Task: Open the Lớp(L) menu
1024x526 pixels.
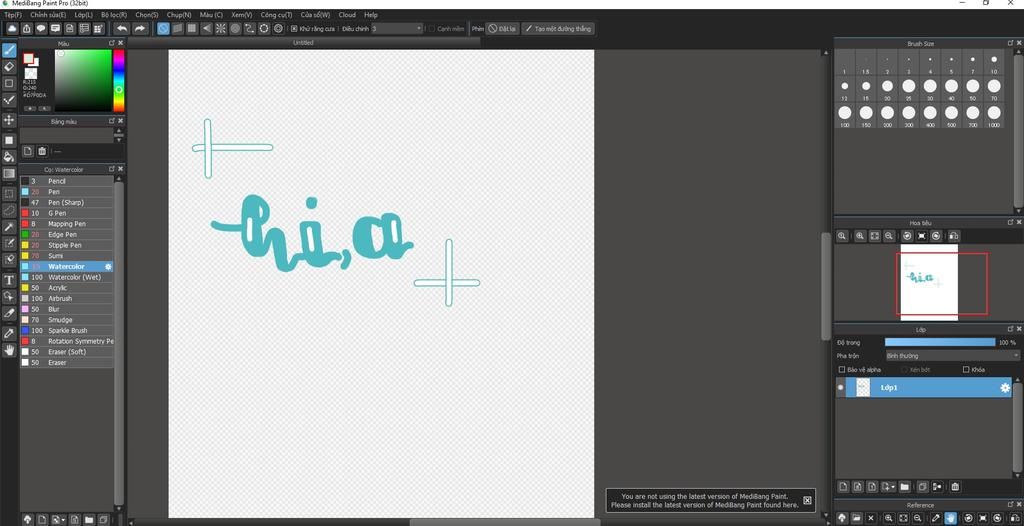Action: coord(83,14)
